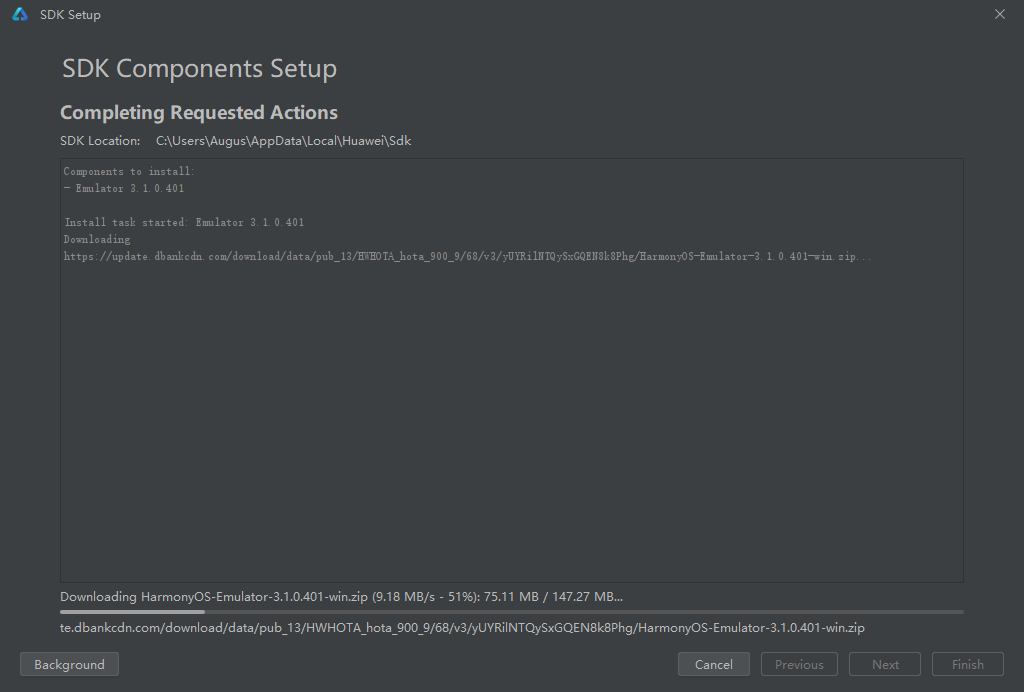Cancel the emulator download
The image size is (1024, 692).
pyautogui.click(x=714, y=664)
